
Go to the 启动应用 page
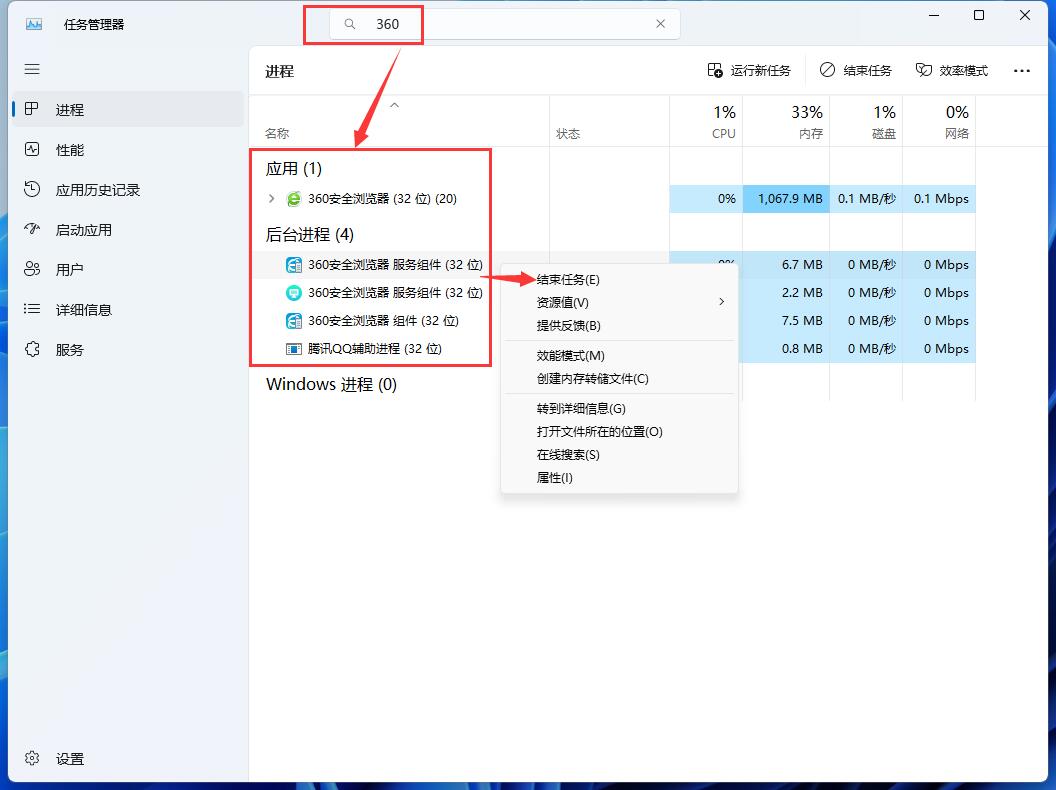[128, 230]
